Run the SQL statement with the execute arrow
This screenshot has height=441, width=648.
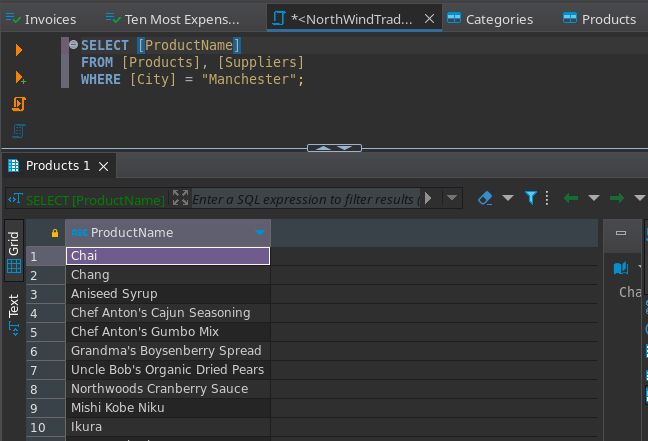[19, 50]
